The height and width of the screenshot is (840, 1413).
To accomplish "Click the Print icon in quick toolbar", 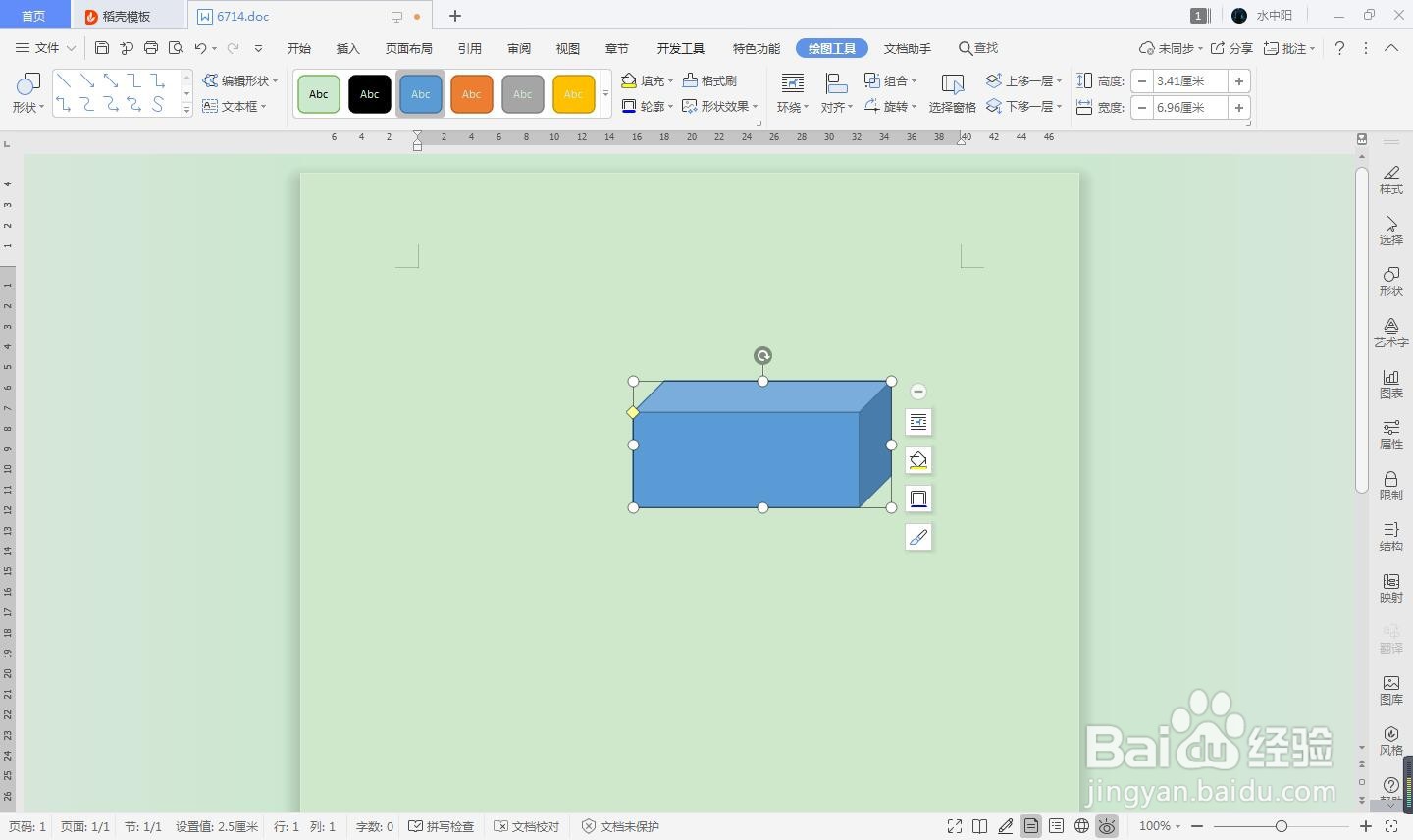I will [x=151, y=48].
